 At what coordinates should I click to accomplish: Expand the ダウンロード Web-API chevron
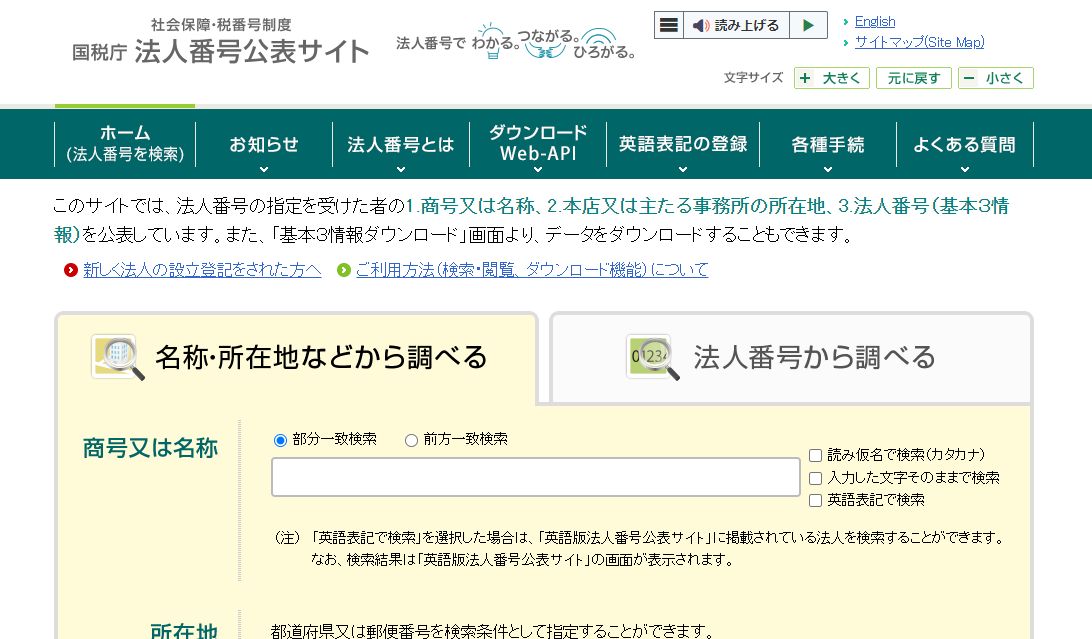click(x=538, y=169)
